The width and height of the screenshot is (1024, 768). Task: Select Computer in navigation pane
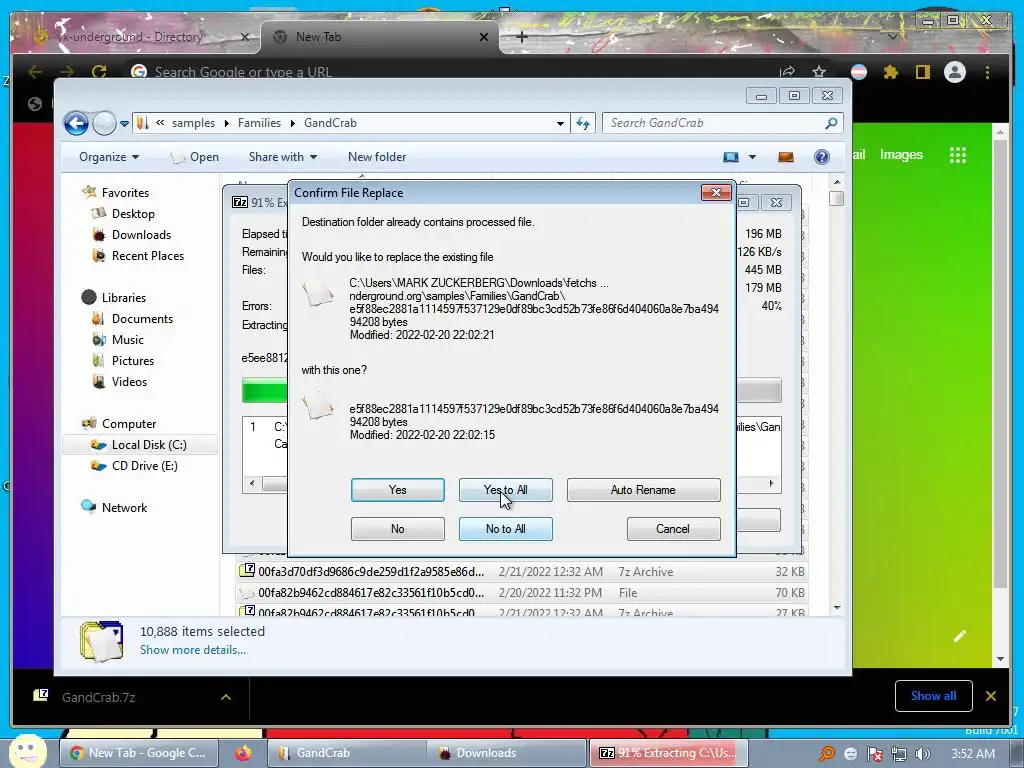point(129,424)
